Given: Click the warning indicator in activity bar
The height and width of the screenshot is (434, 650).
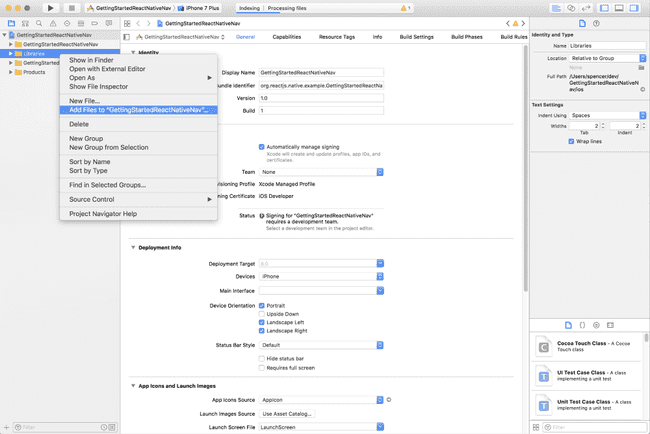Looking at the screenshot, I should 405,8.
